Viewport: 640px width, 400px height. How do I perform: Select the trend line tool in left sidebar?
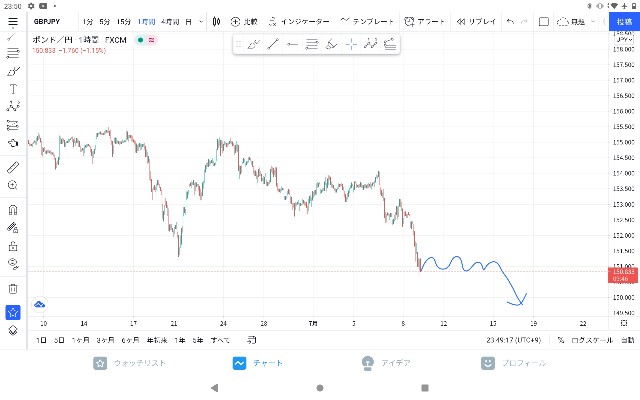[x=12, y=38]
